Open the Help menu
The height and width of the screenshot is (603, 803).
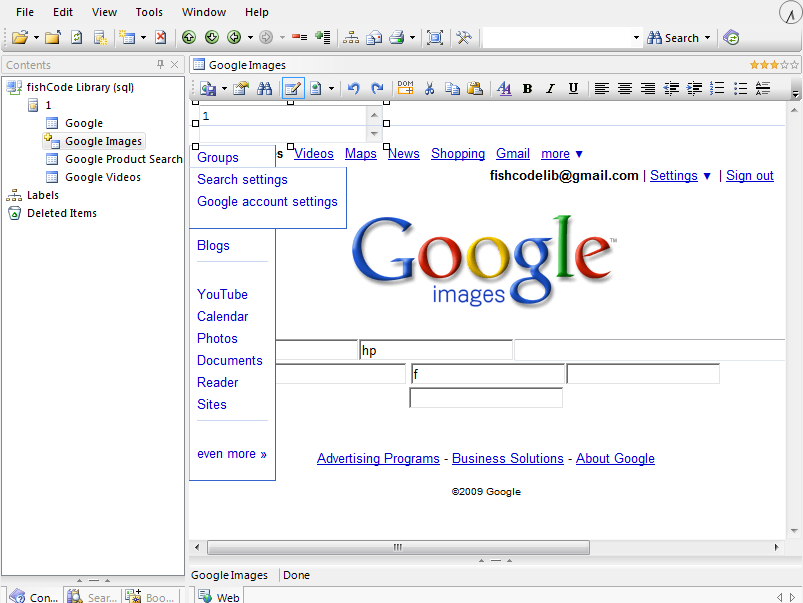(x=257, y=12)
